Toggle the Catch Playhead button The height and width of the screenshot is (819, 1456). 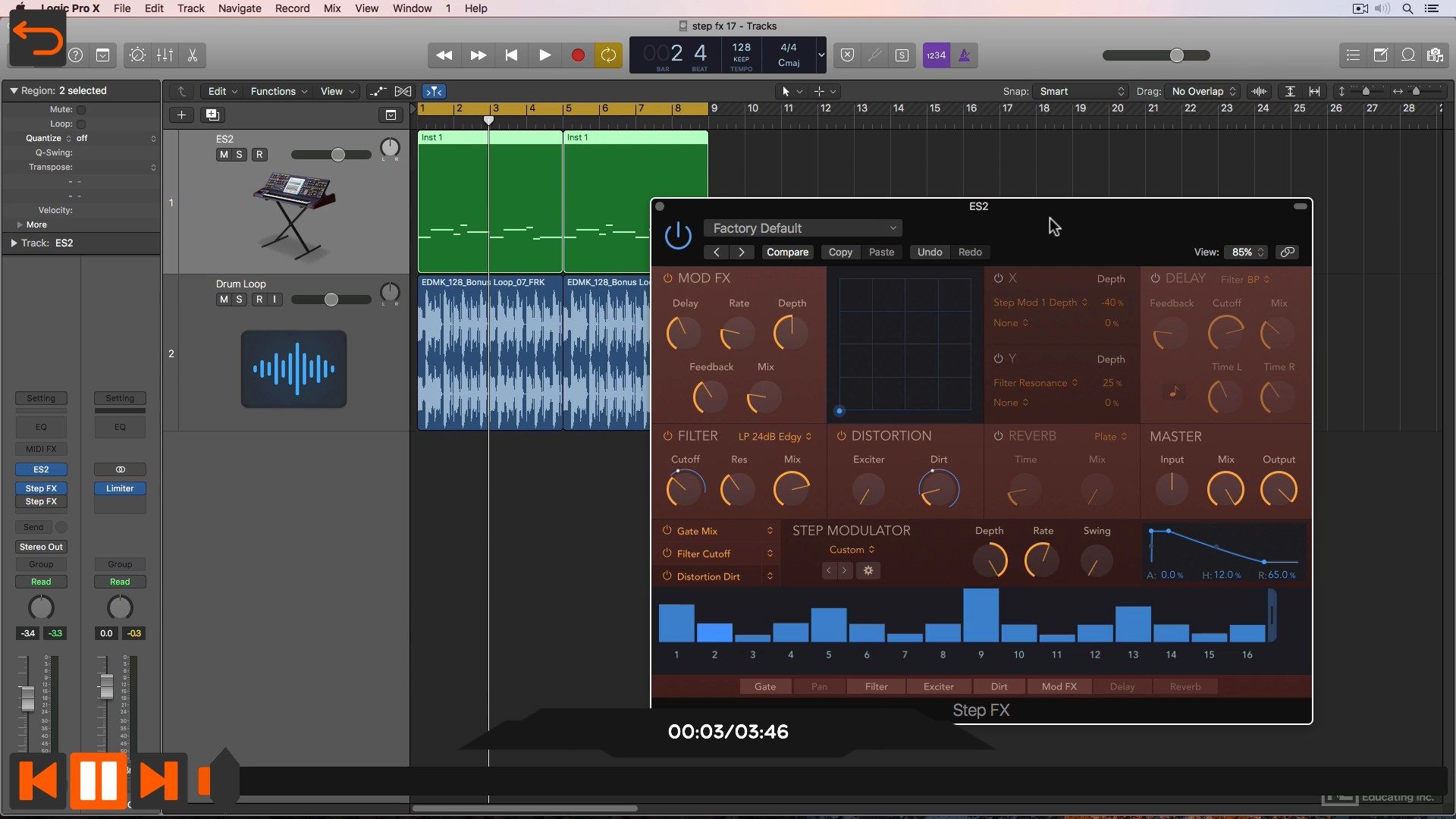[x=435, y=92]
